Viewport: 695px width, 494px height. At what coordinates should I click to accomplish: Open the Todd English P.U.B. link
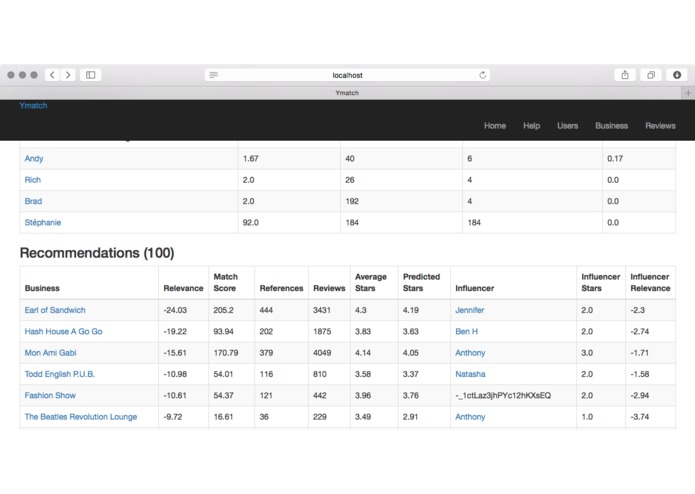tap(60, 374)
